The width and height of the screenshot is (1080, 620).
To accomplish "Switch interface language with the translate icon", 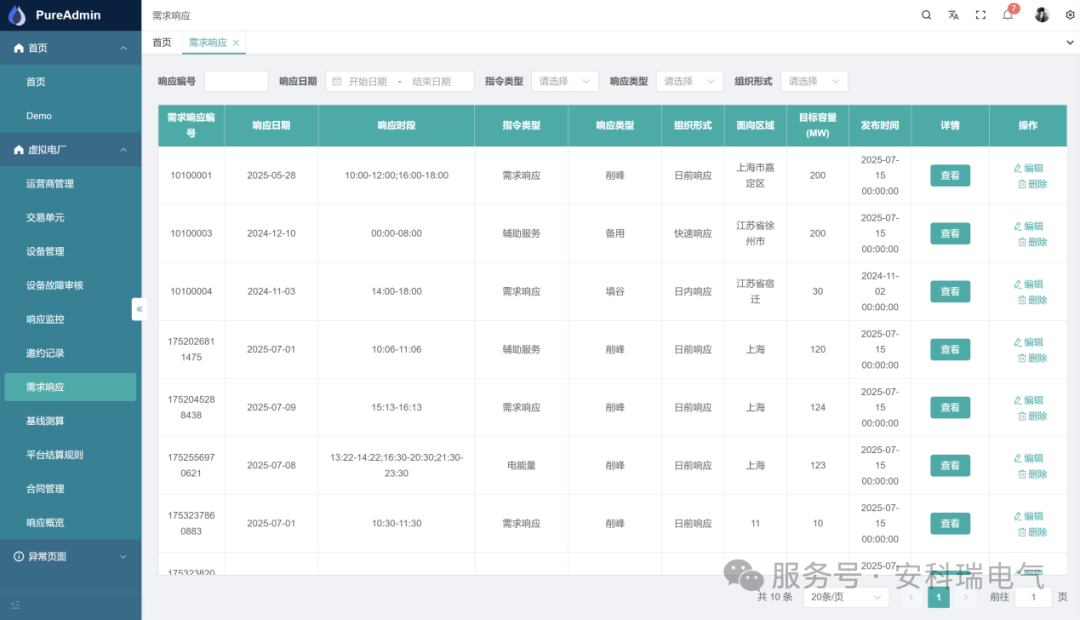I will pos(953,15).
